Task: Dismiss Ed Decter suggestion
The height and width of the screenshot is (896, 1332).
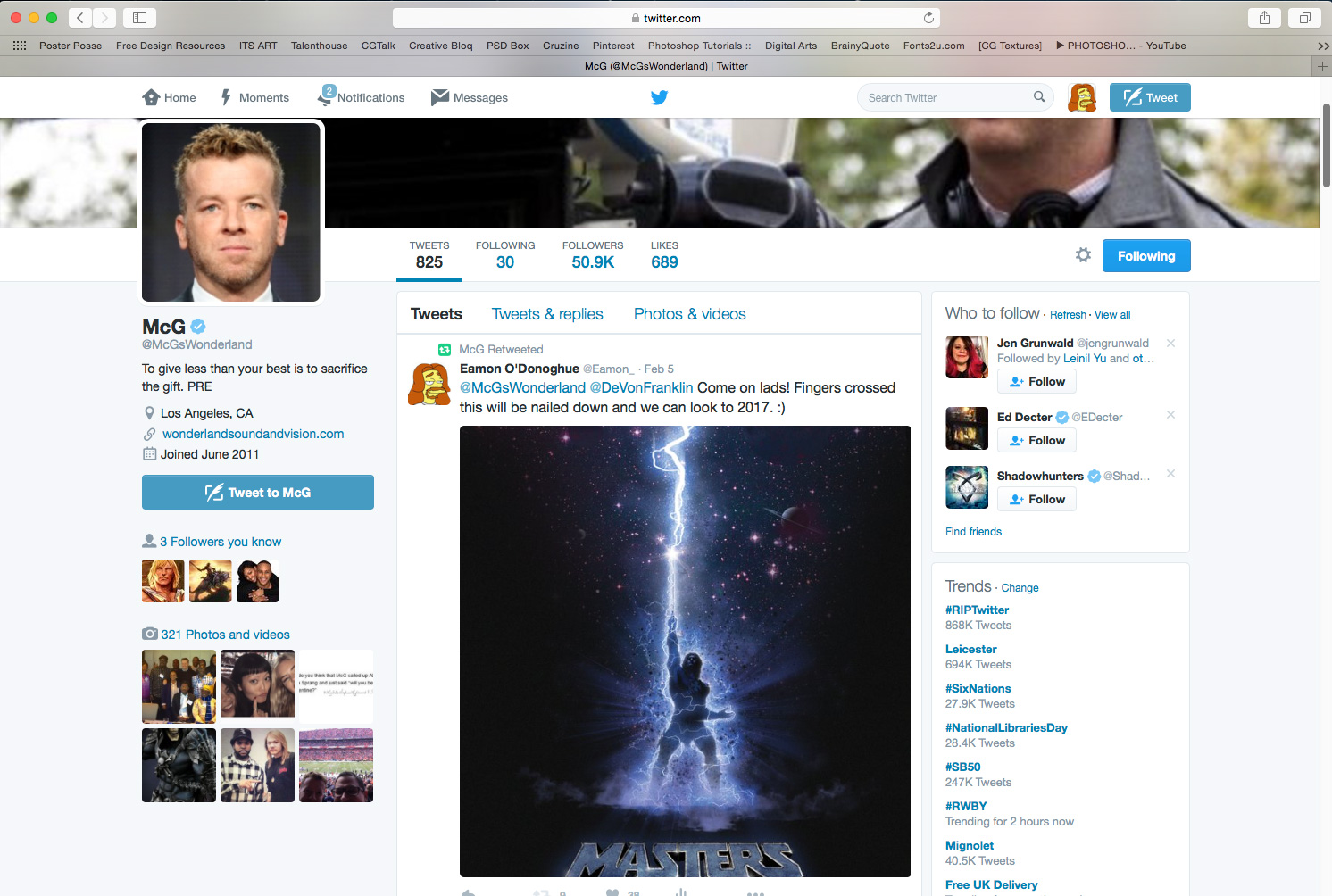Action: pos(1170,414)
